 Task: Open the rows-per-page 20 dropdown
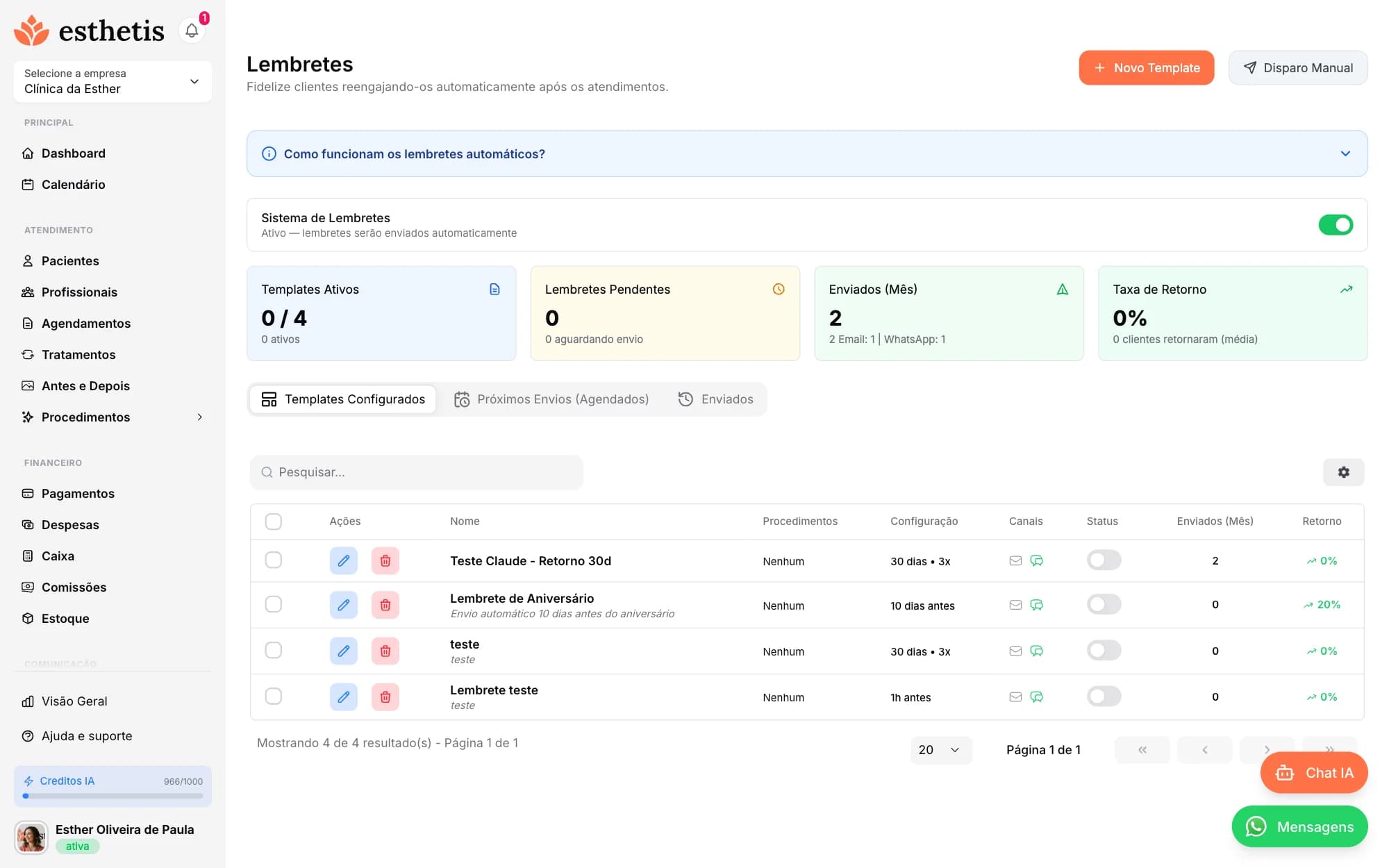point(940,750)
